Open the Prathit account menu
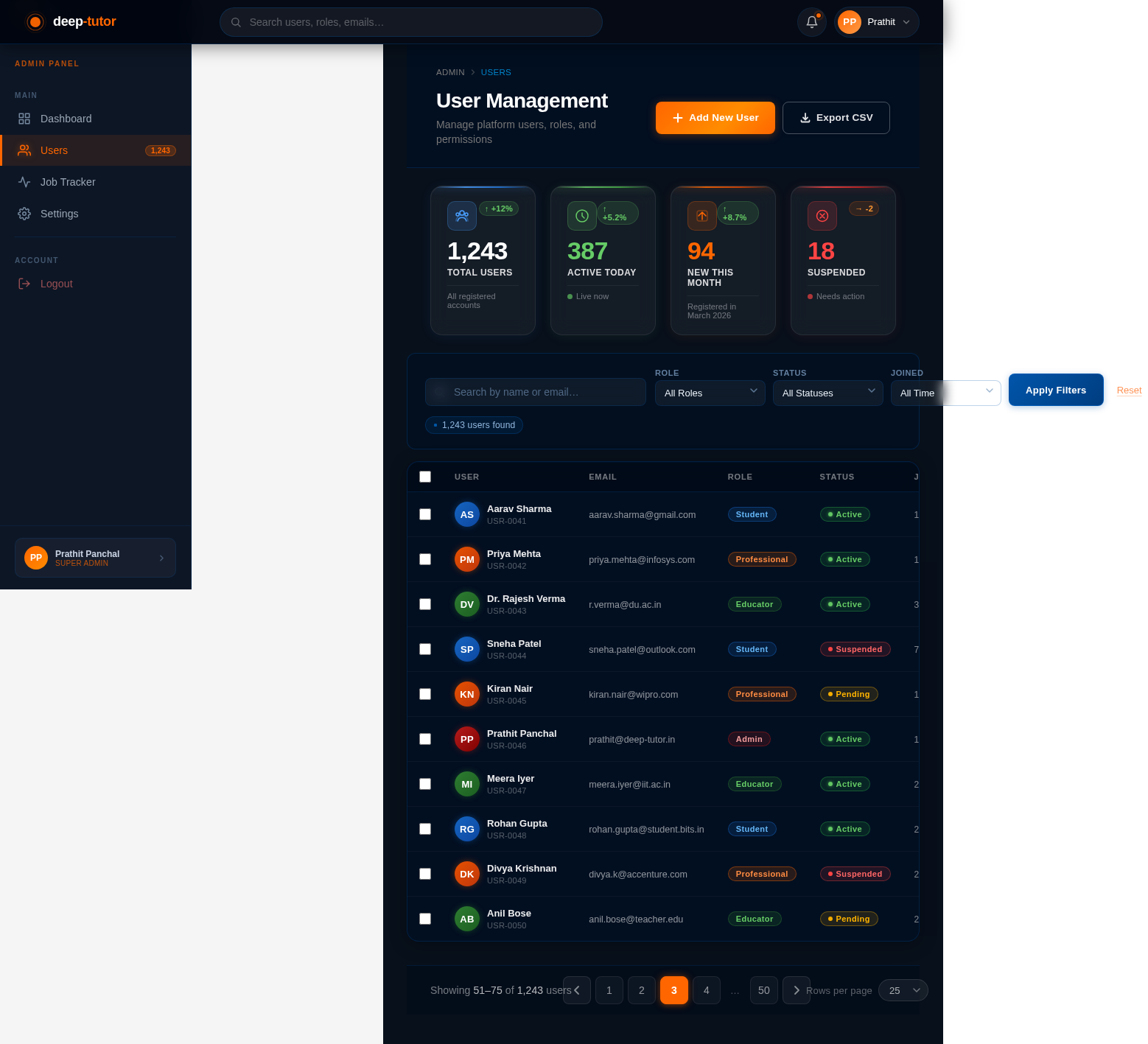 click(x=876, y=22)
